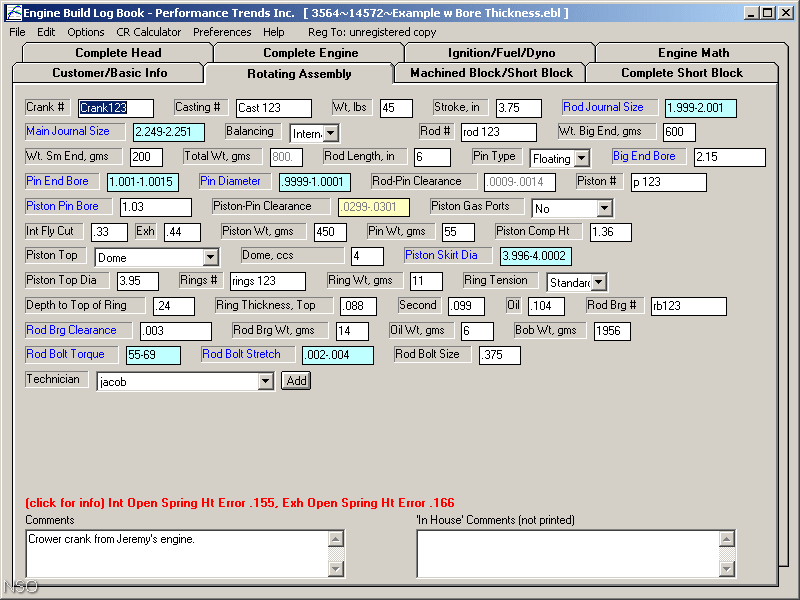
Task: Click the Piston # input field
Action: 669,182
